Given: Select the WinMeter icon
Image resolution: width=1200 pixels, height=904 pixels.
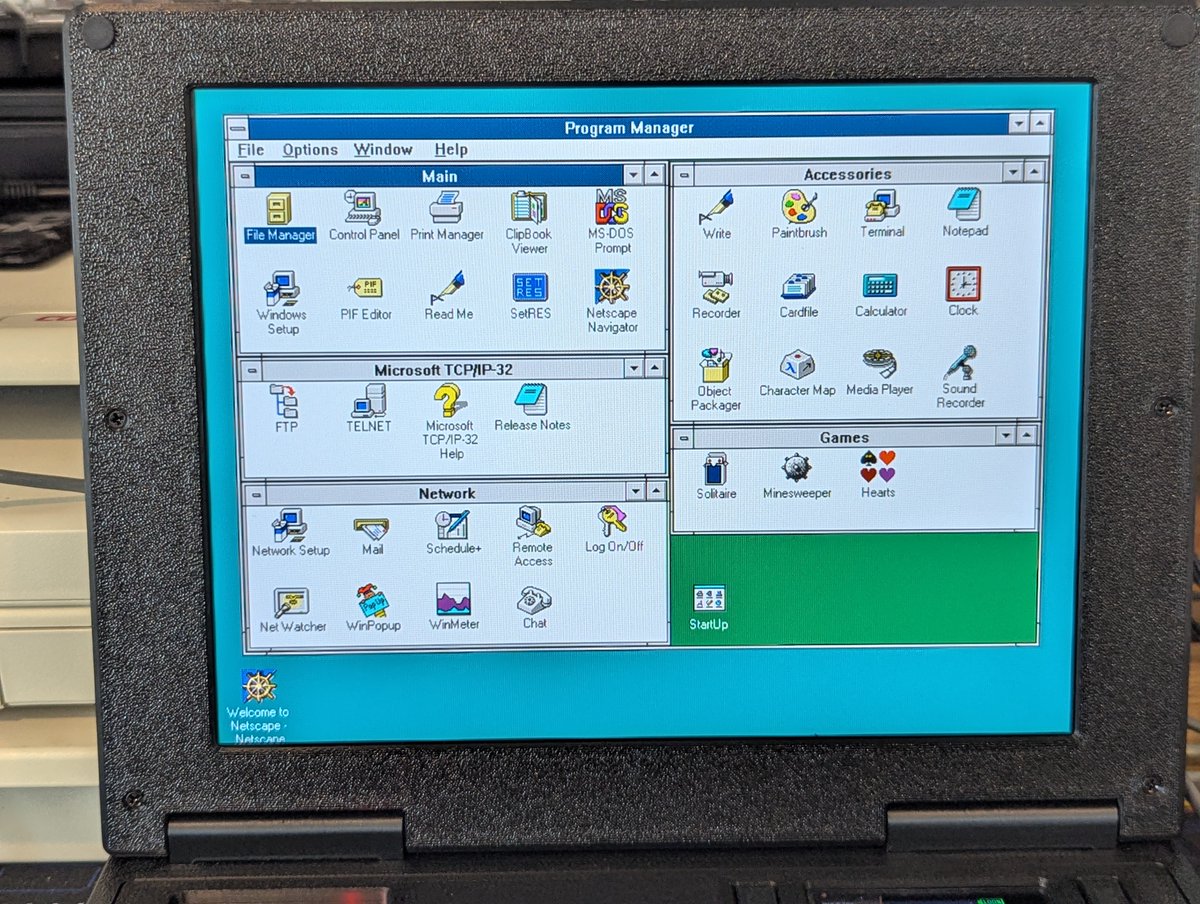Looking at the screenshot, I should point(453,600).
